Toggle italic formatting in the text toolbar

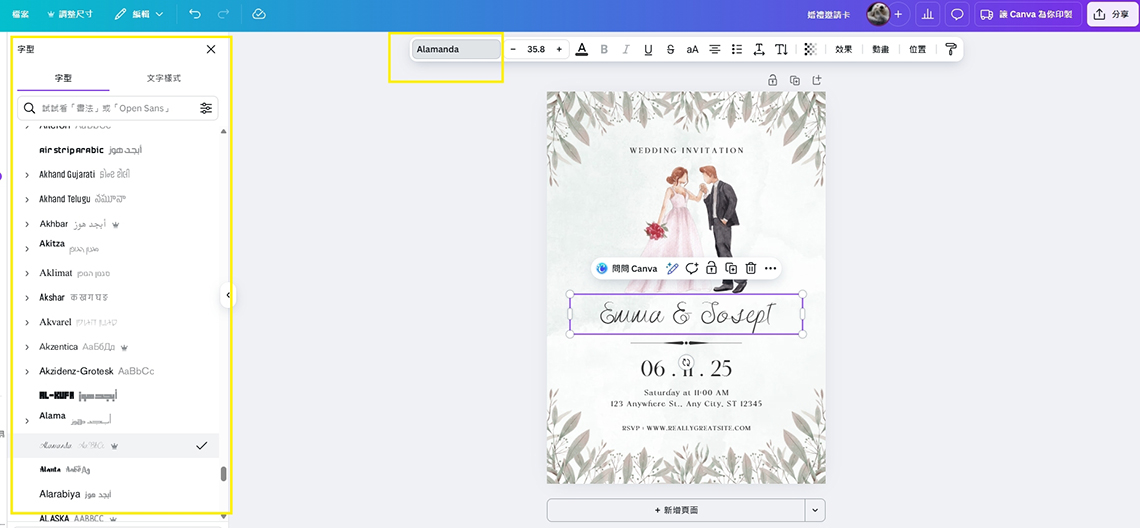click(626, 49)
